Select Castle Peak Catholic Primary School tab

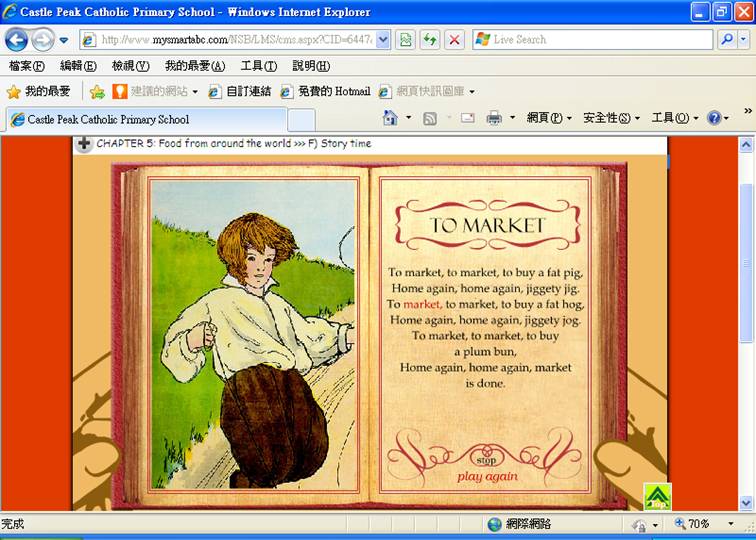[x=147, y=119]
